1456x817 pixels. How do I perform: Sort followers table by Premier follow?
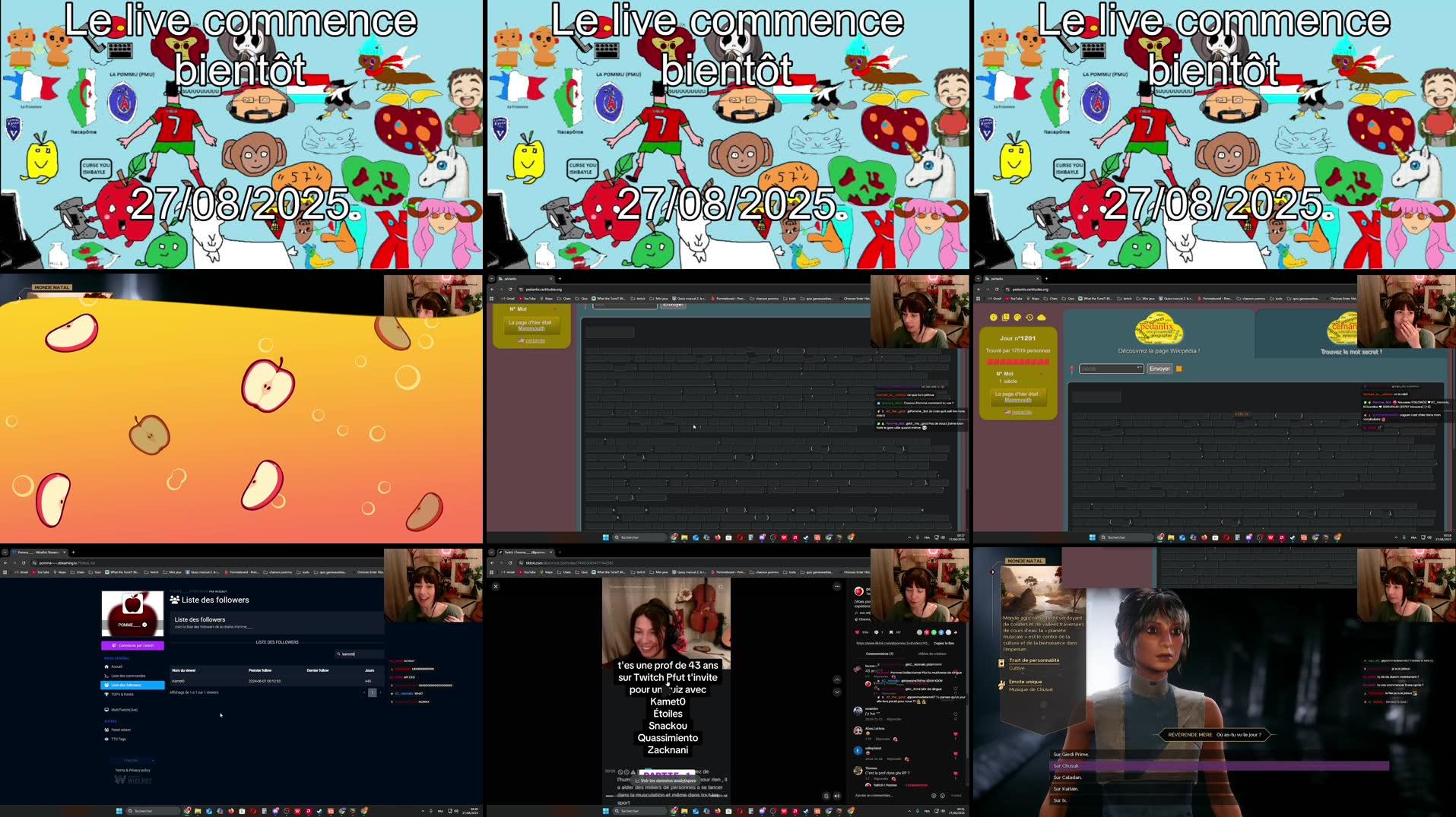tap(260, 670)
